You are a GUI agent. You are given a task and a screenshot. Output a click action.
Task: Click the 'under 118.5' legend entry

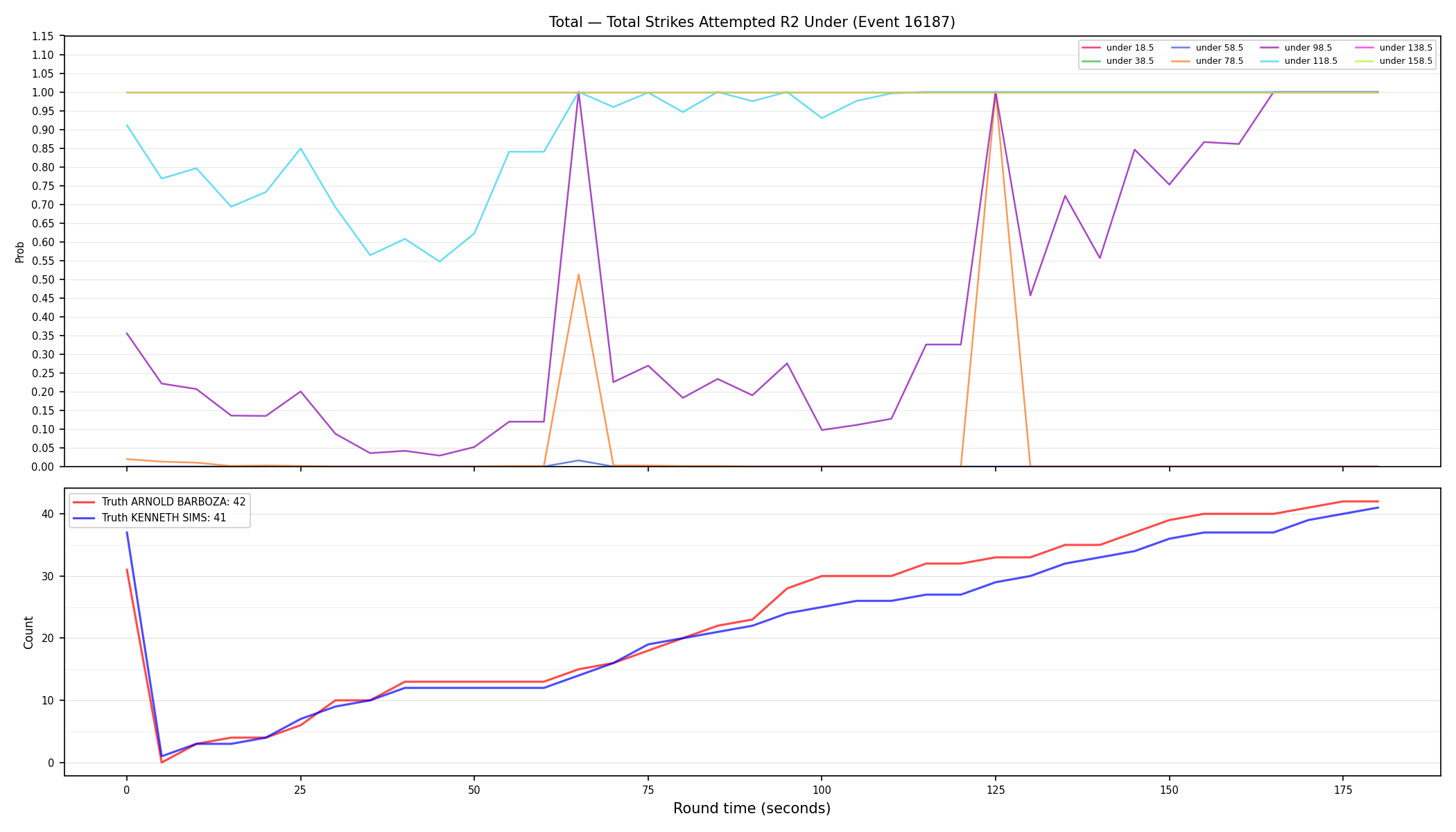[1299, 61]
